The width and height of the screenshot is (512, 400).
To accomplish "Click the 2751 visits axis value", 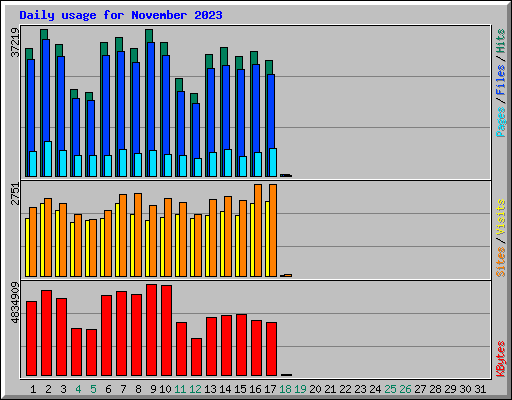I will point(15,194).
